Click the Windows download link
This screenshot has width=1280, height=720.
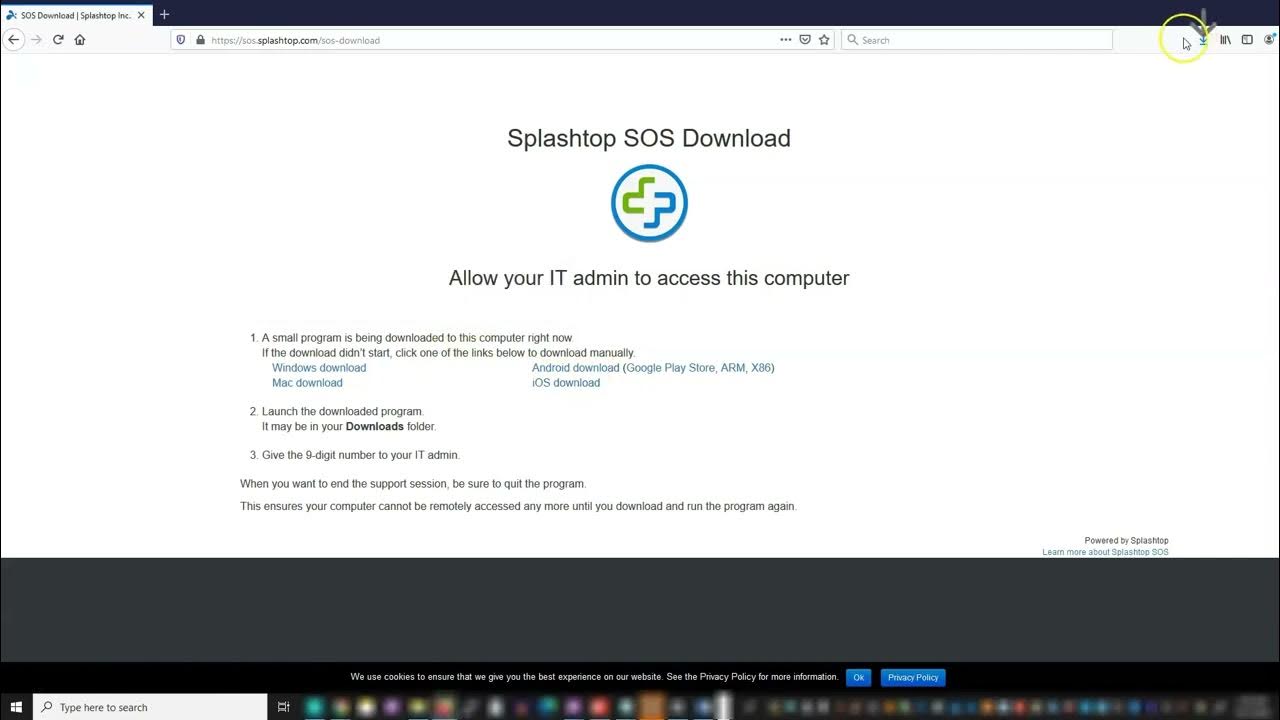tap(319, 368)
